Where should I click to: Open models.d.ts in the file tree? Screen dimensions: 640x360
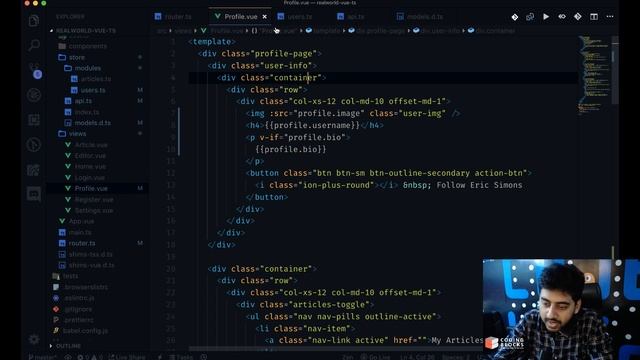coord(87,122)
